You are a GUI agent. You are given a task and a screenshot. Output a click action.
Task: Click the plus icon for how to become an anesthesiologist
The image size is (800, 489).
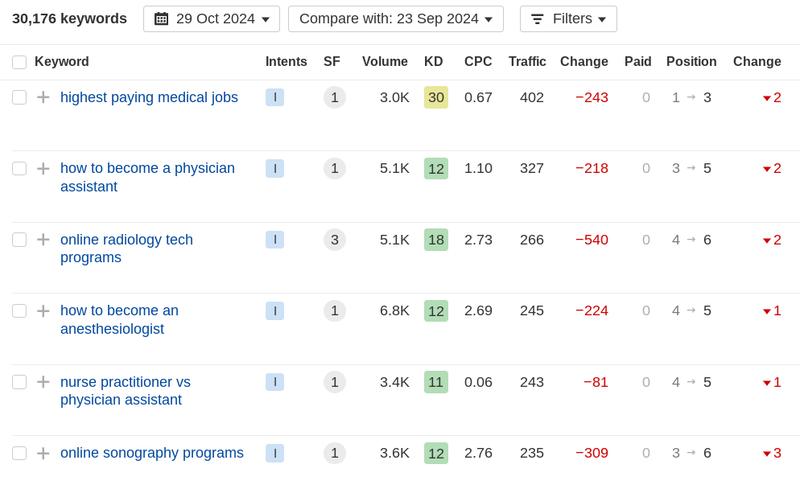click(43, 311)
